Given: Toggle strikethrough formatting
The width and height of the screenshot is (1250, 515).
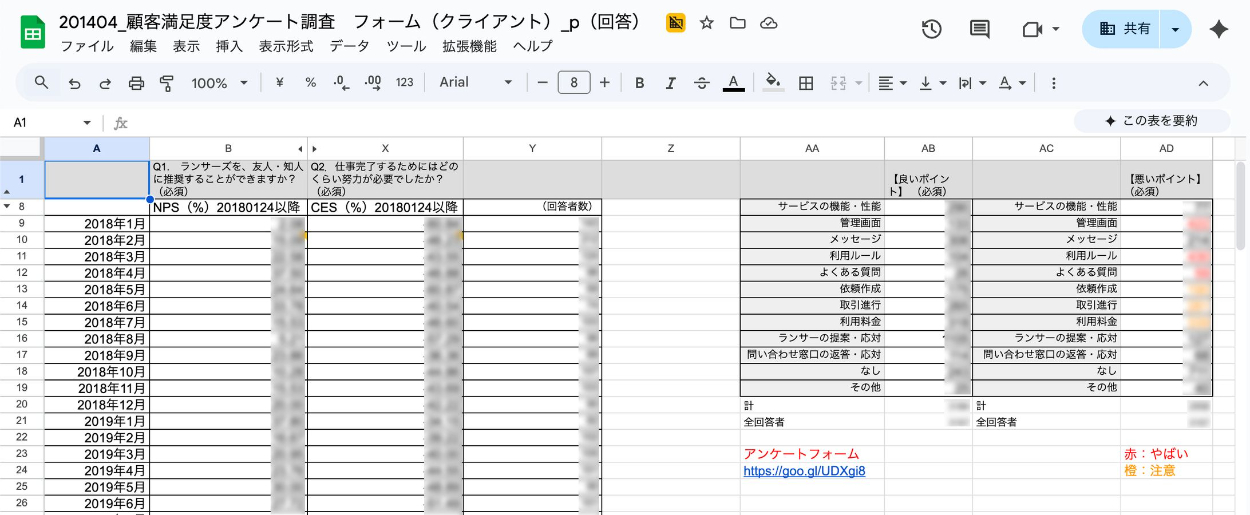Looking at the screenshot, I should [x=701, y=83].
